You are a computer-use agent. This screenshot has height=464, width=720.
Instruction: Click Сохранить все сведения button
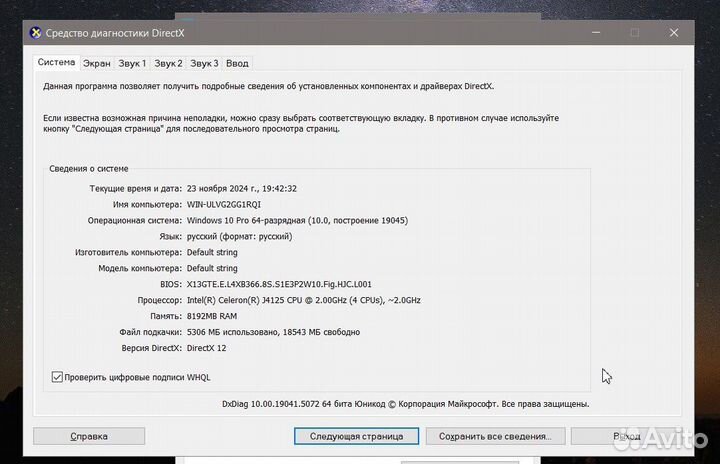(495, 436)
